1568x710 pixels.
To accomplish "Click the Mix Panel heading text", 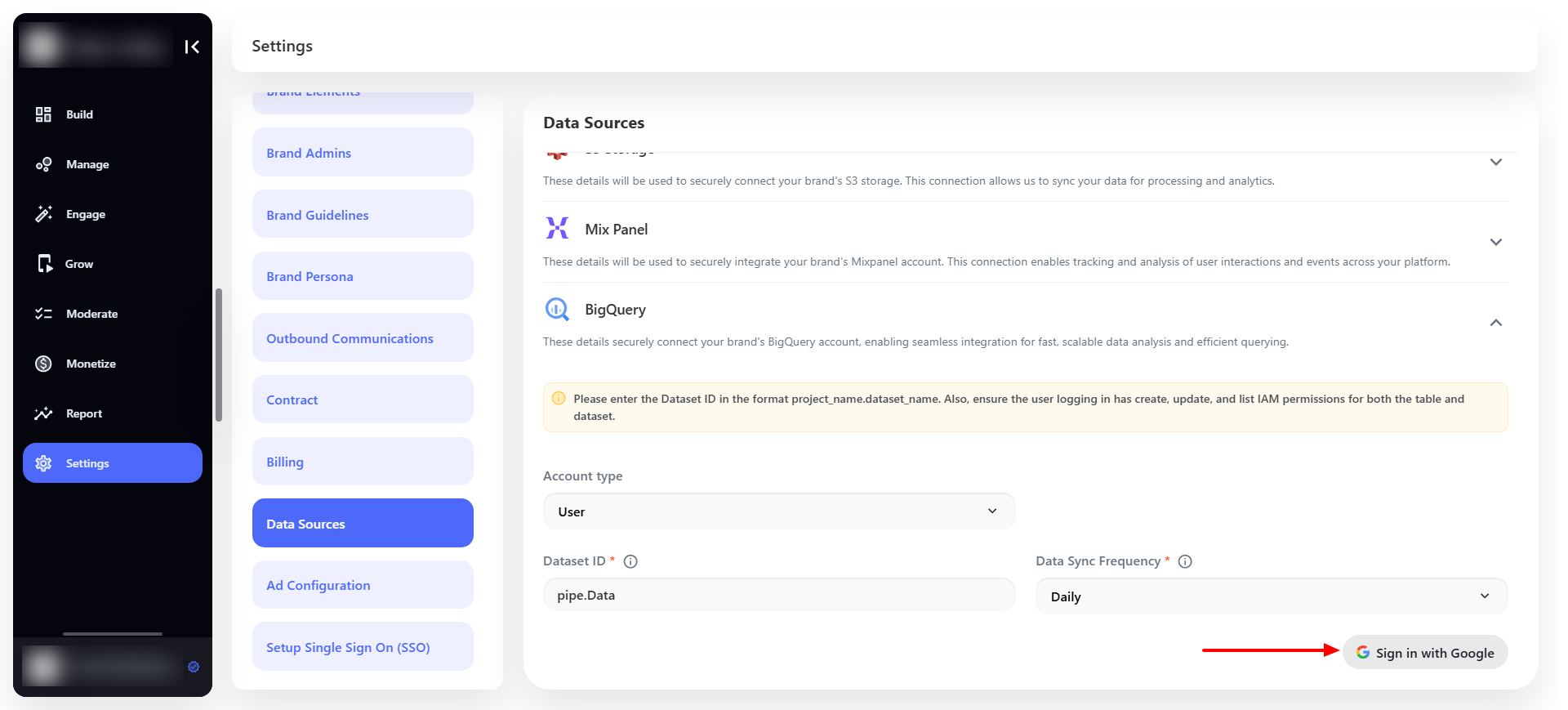I will (x=617, y=230).
